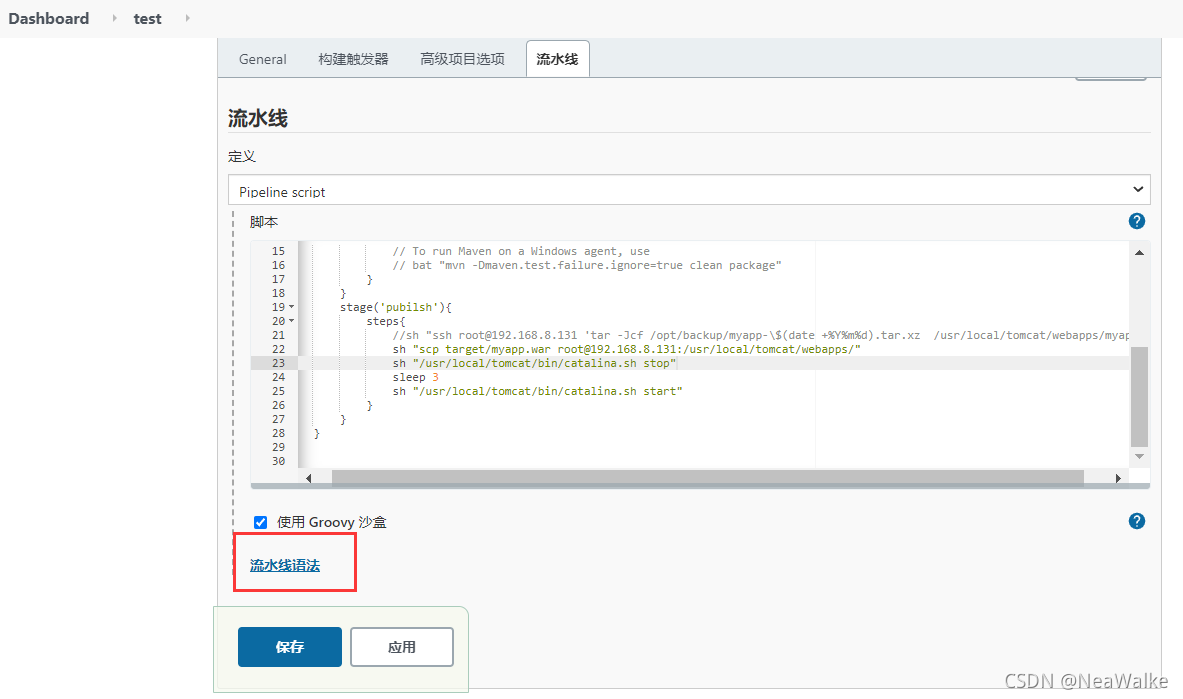
Task: Open the test breadcrumb link
Action: [148, 19]
